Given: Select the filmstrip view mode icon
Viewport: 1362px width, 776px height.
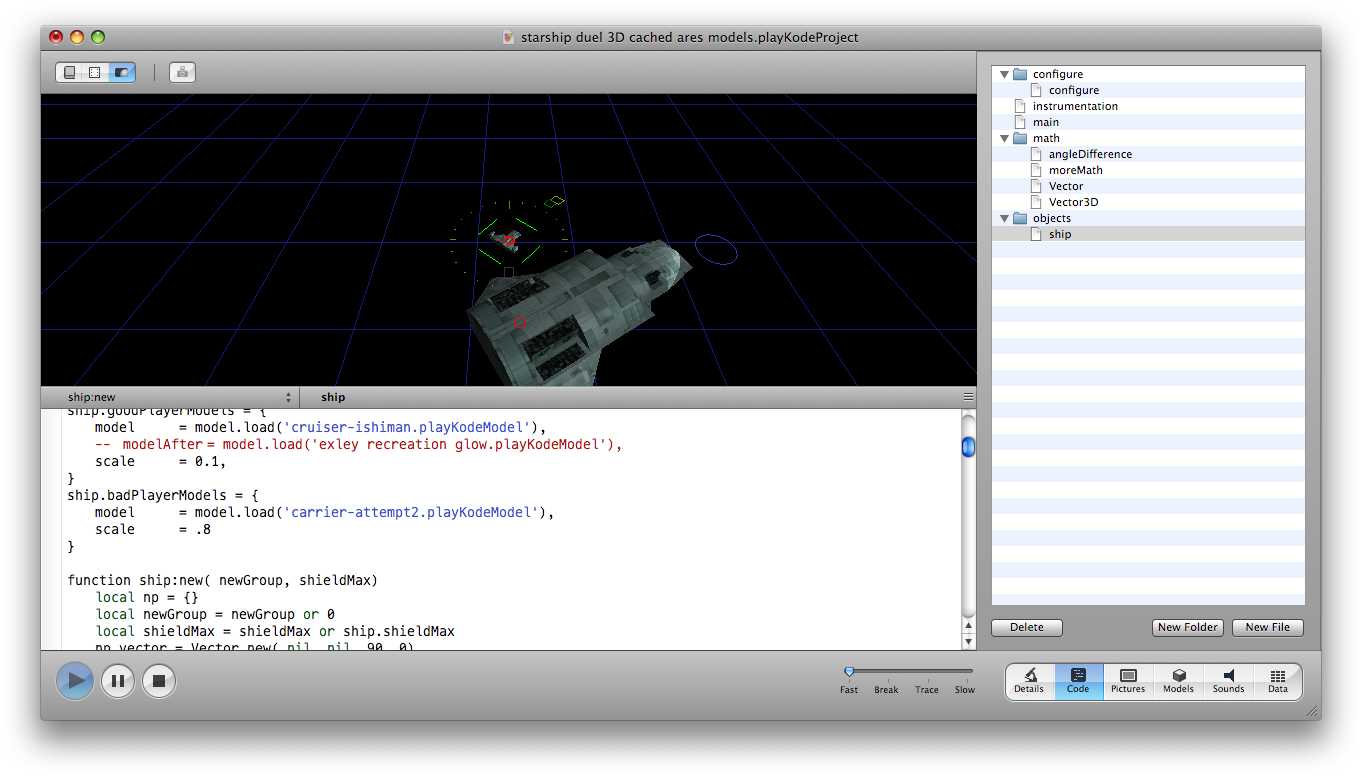Looking at the screenshot, I should 95,72.
